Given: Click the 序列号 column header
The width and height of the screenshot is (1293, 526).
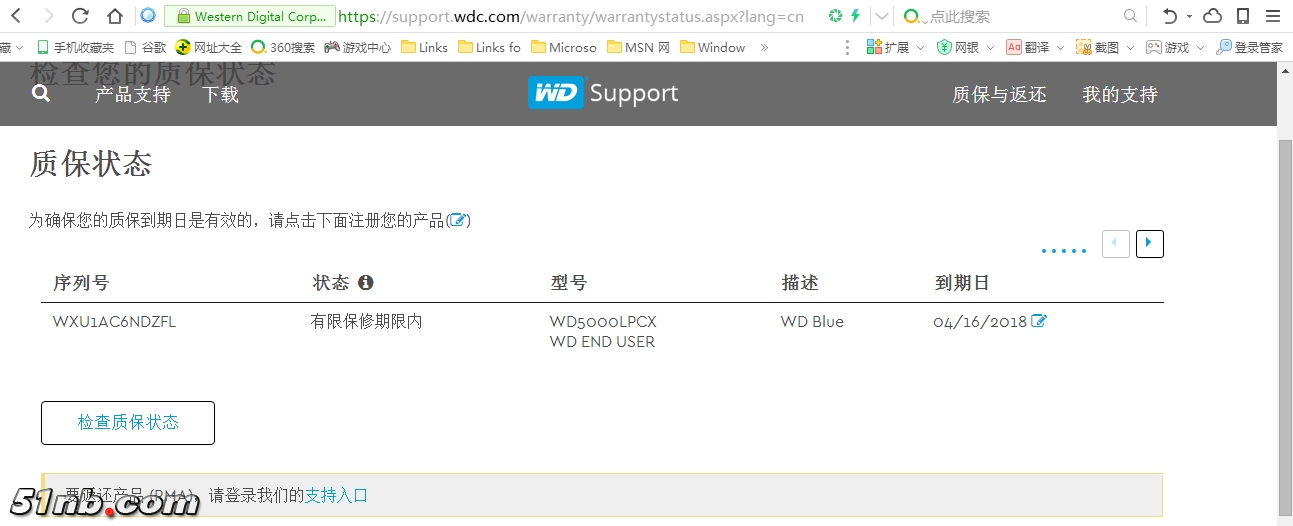Looking at the screenshot, I should 81,283.
